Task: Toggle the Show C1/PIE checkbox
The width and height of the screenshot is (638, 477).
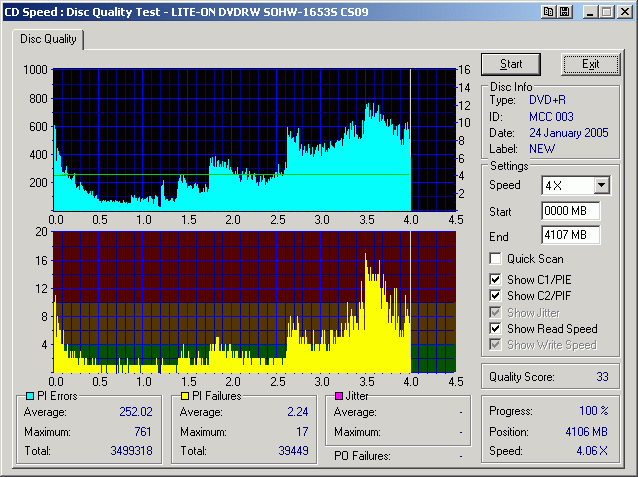Action: pos(495,279)
